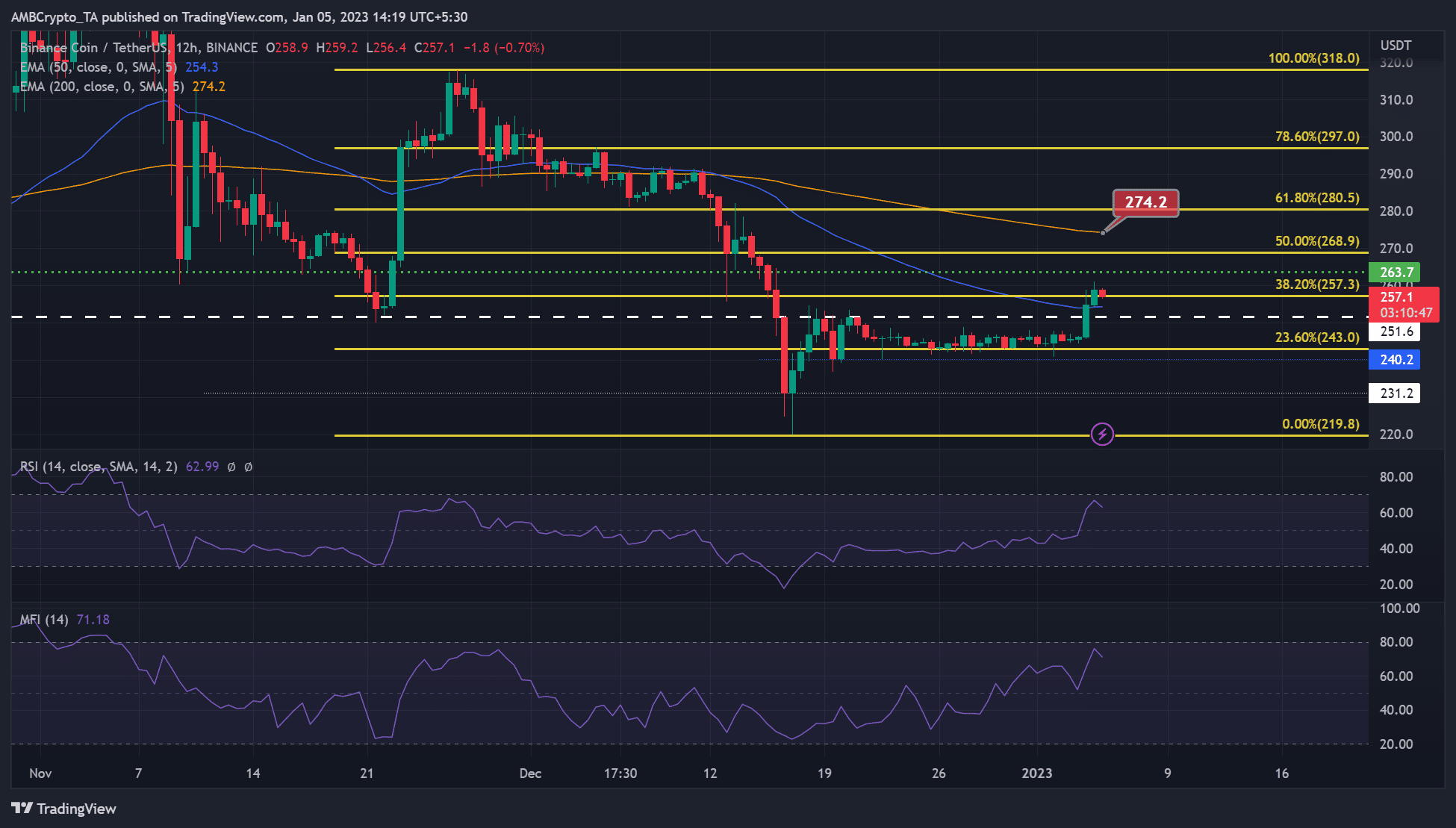Viewport: 1456px width, 828px height.
Task: Click the blue 240.2 price label
Action: [x=1395, y=360]
